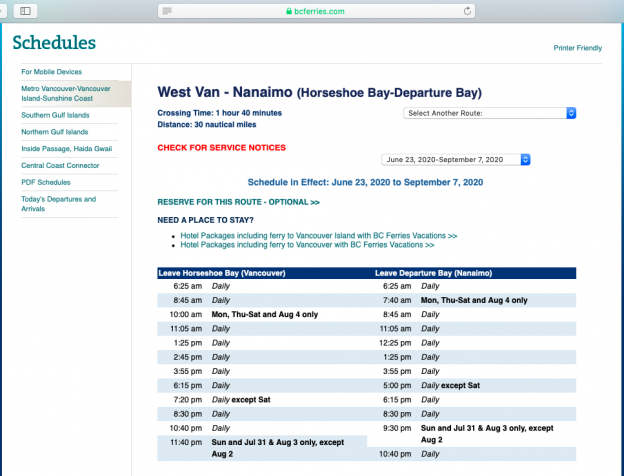
Task: Click Crossing Time: 1 hour 40 minutes text
Action: (x=220, y=113)
